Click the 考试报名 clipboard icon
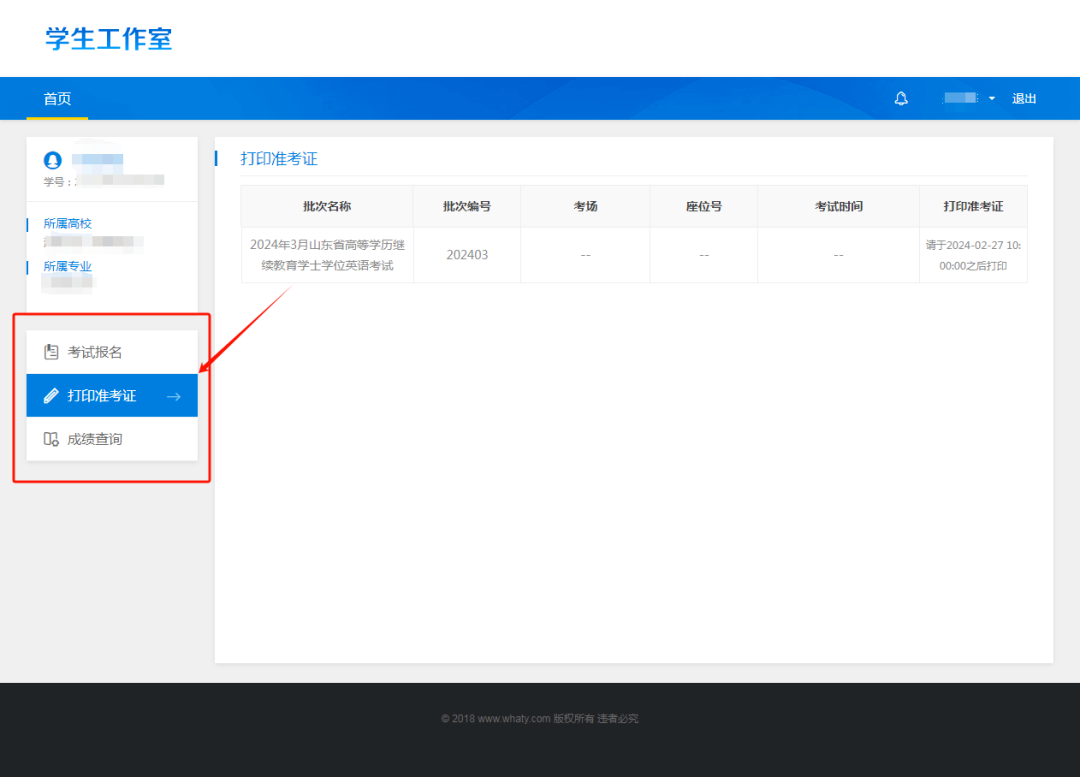The image size is (1080, 777). [x=51, y=352]
